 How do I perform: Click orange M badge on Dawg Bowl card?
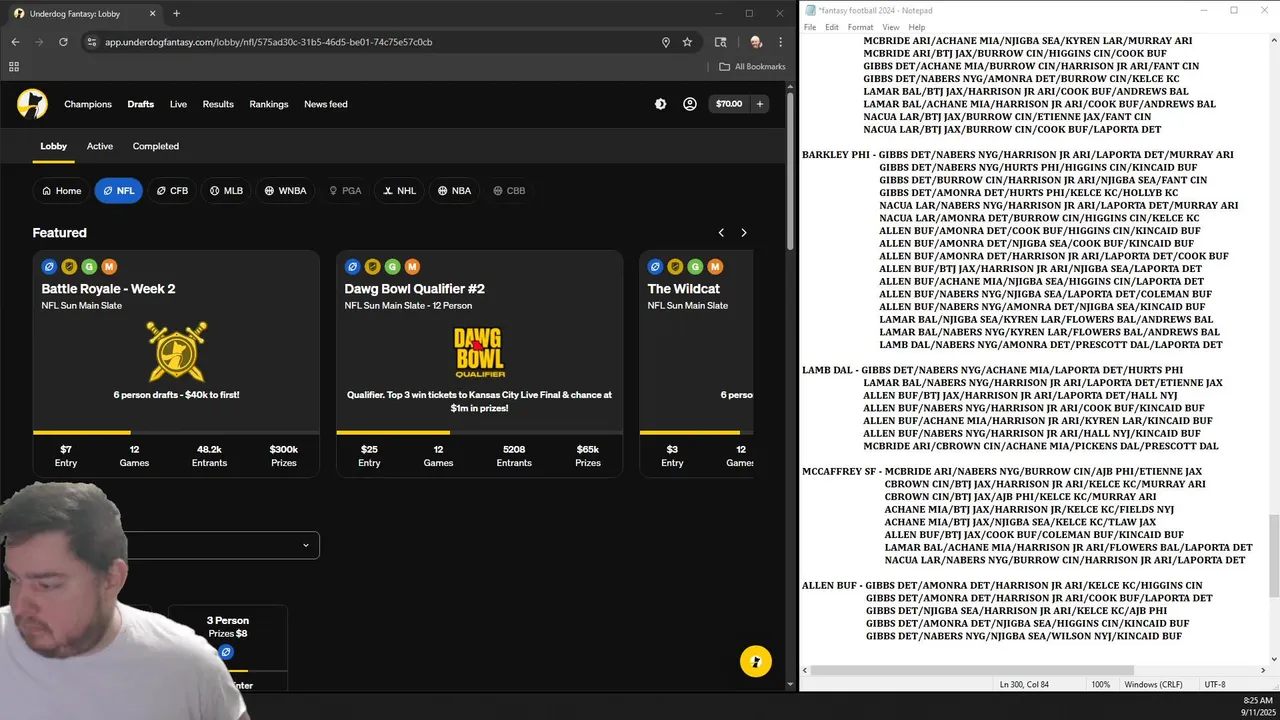click(x=412, y=267)
